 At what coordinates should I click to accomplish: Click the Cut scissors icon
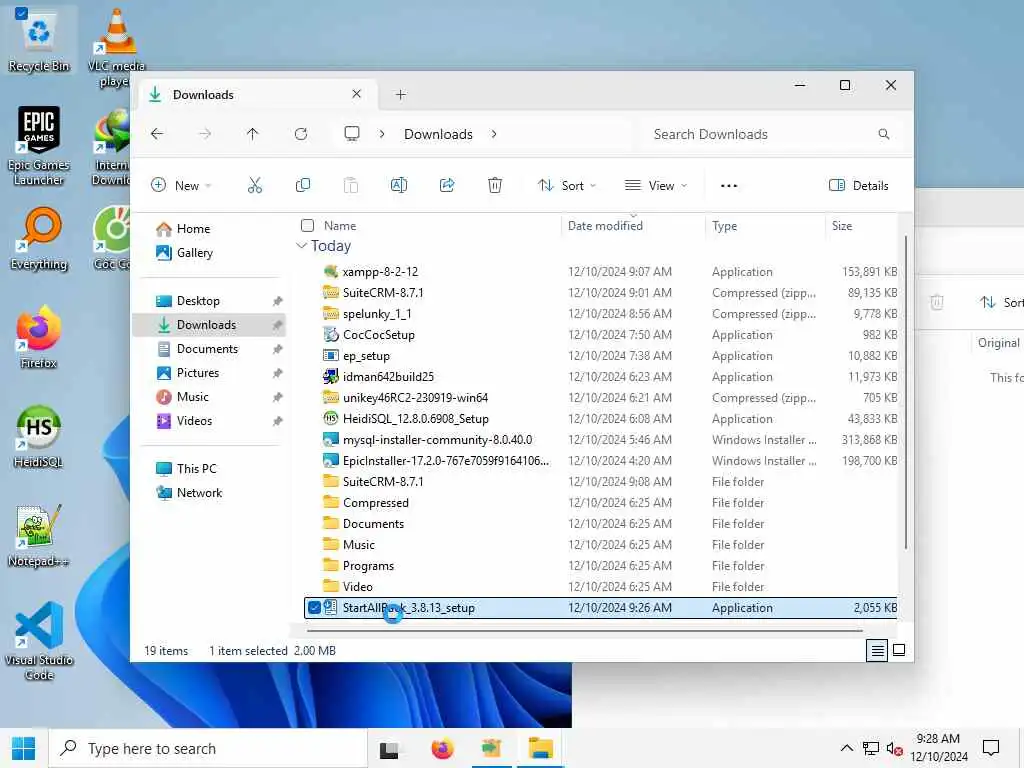(255, 185)
